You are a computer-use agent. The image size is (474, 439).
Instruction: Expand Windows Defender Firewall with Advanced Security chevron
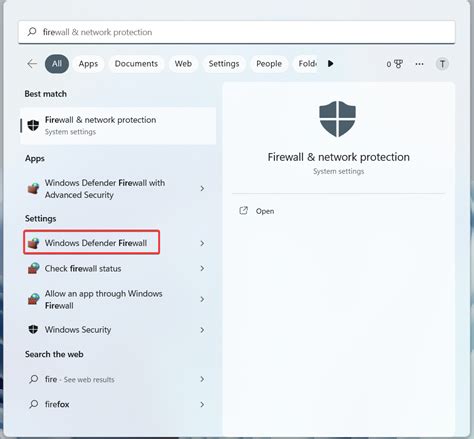coord(202,189)
